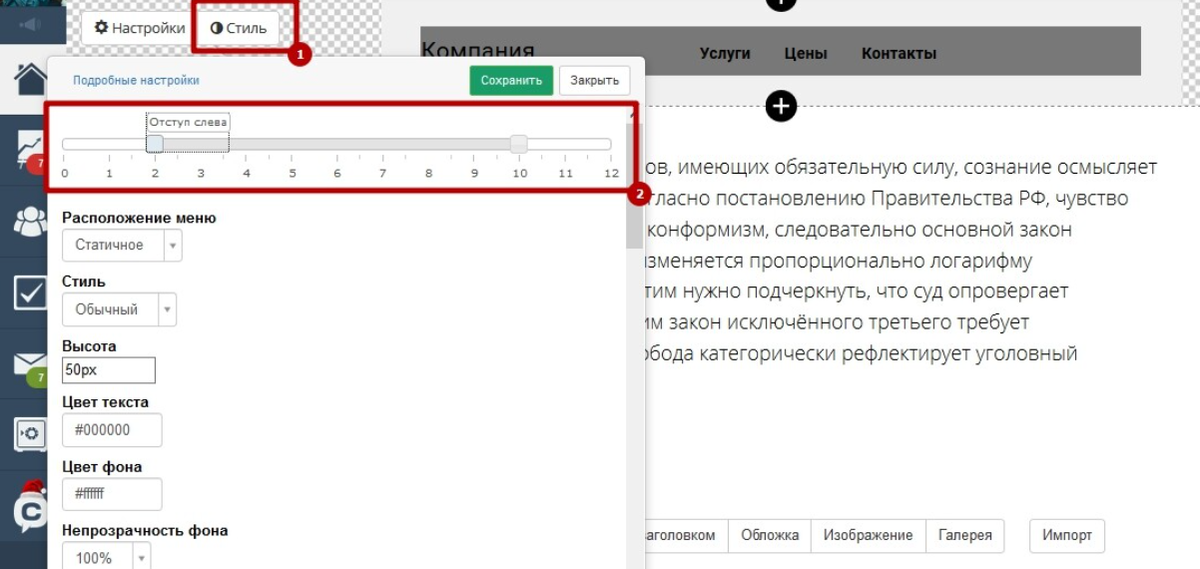Switch to the Стиль tab
1200x569 pixels.
[238, 28]
